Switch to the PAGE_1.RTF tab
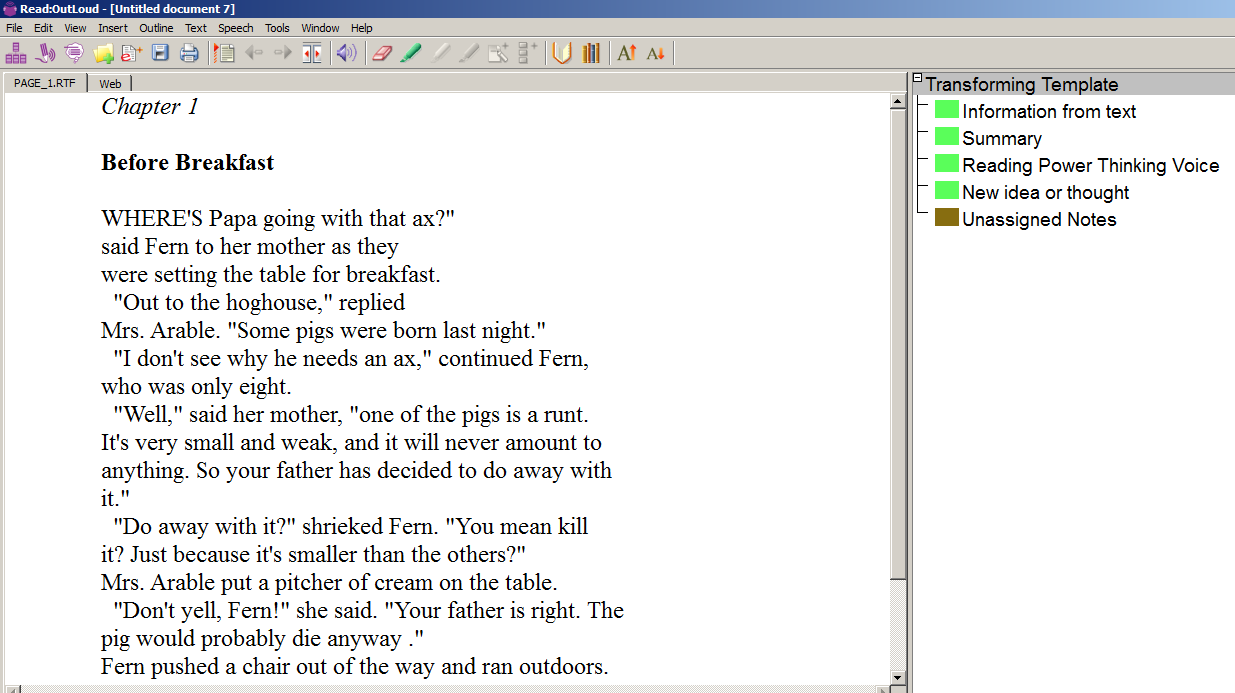Screen dimensions: 1235x693 point(45,83)
